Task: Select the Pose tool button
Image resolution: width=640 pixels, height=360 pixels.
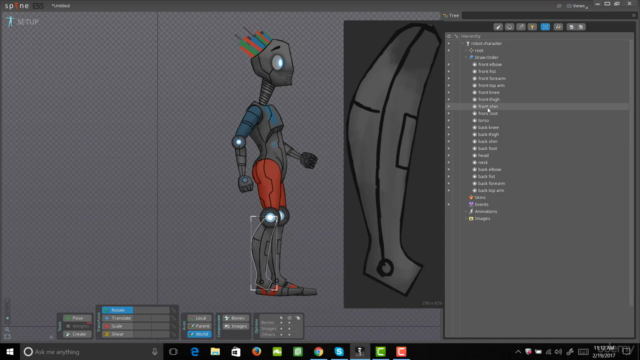Action: point(77,318)
